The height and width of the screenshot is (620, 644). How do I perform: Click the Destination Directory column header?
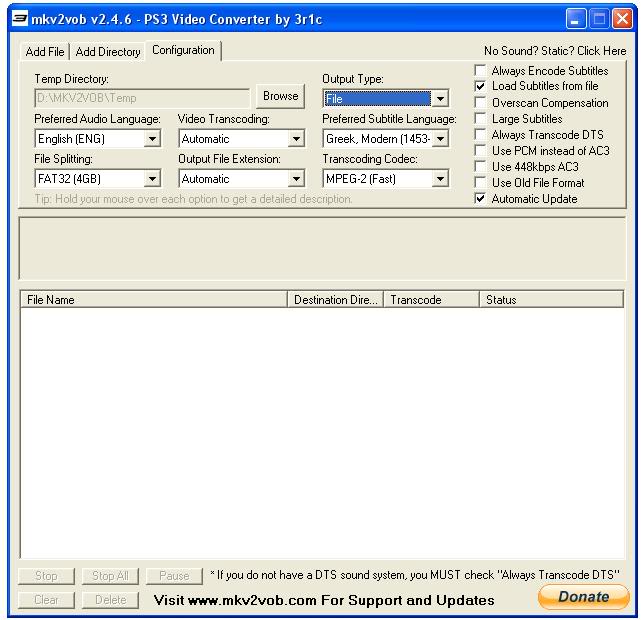(x=336, y=299)
